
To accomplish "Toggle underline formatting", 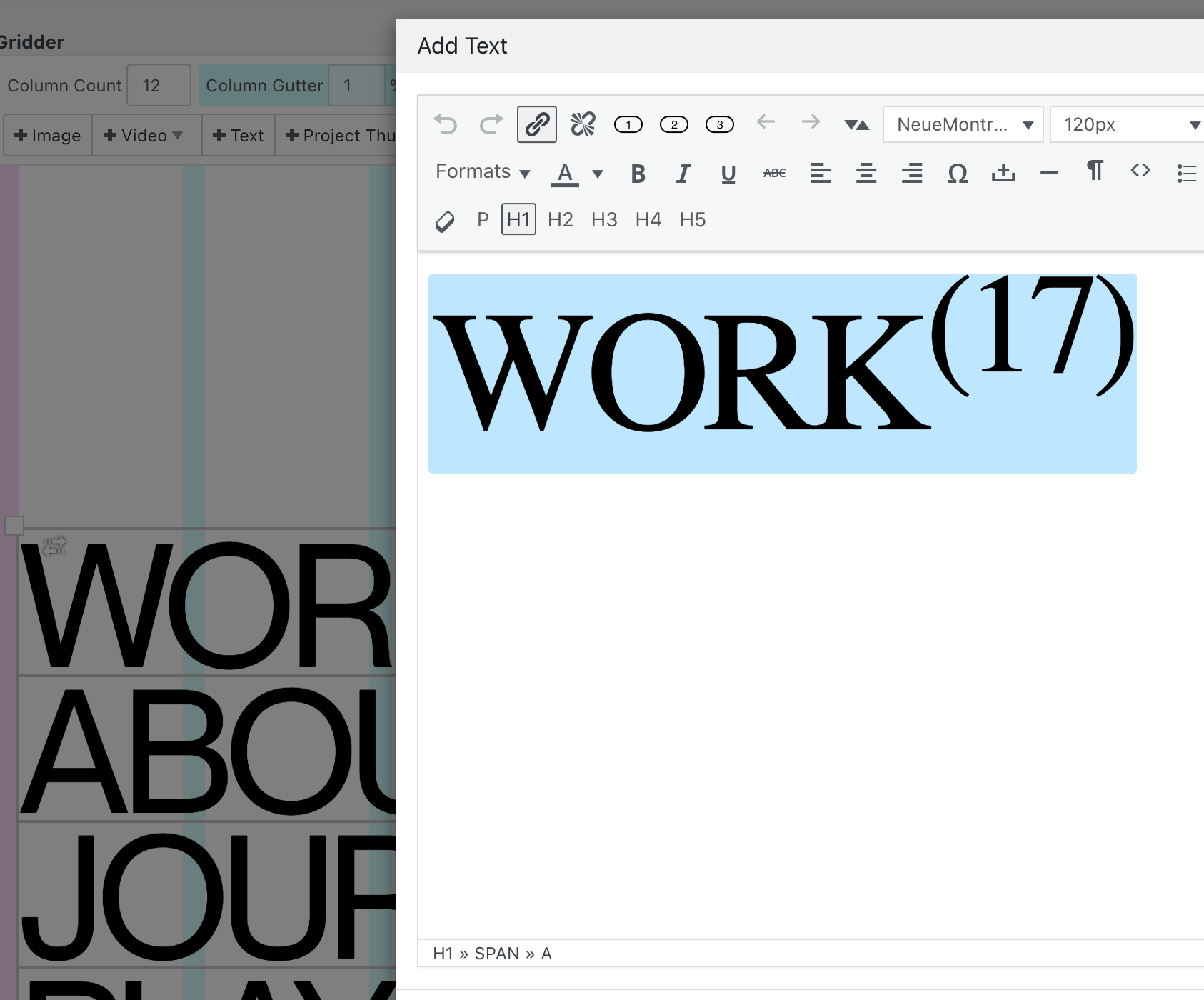I will click(x=728, y=173).
